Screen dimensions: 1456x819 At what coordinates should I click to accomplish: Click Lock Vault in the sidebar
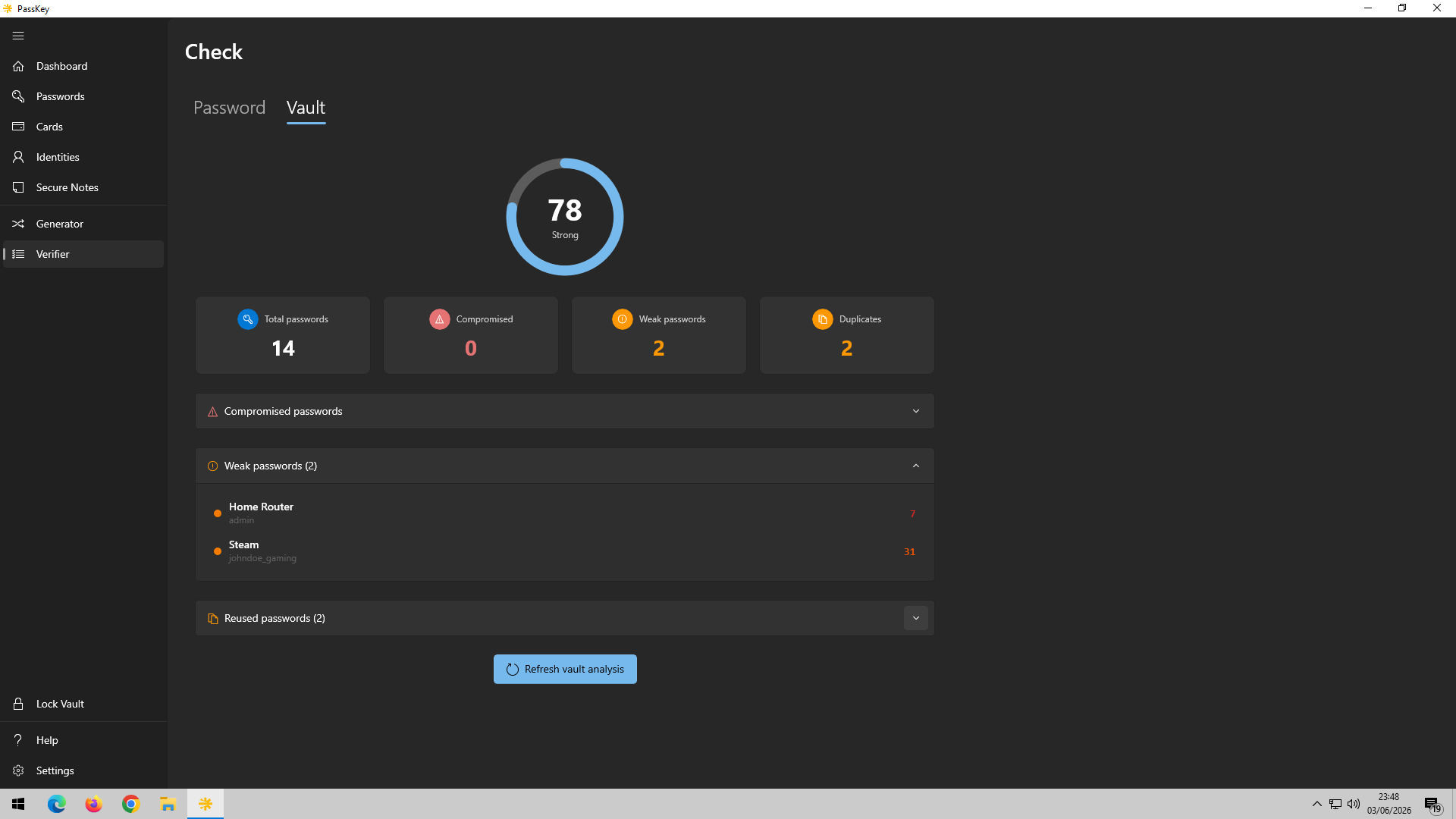(83, 704)
